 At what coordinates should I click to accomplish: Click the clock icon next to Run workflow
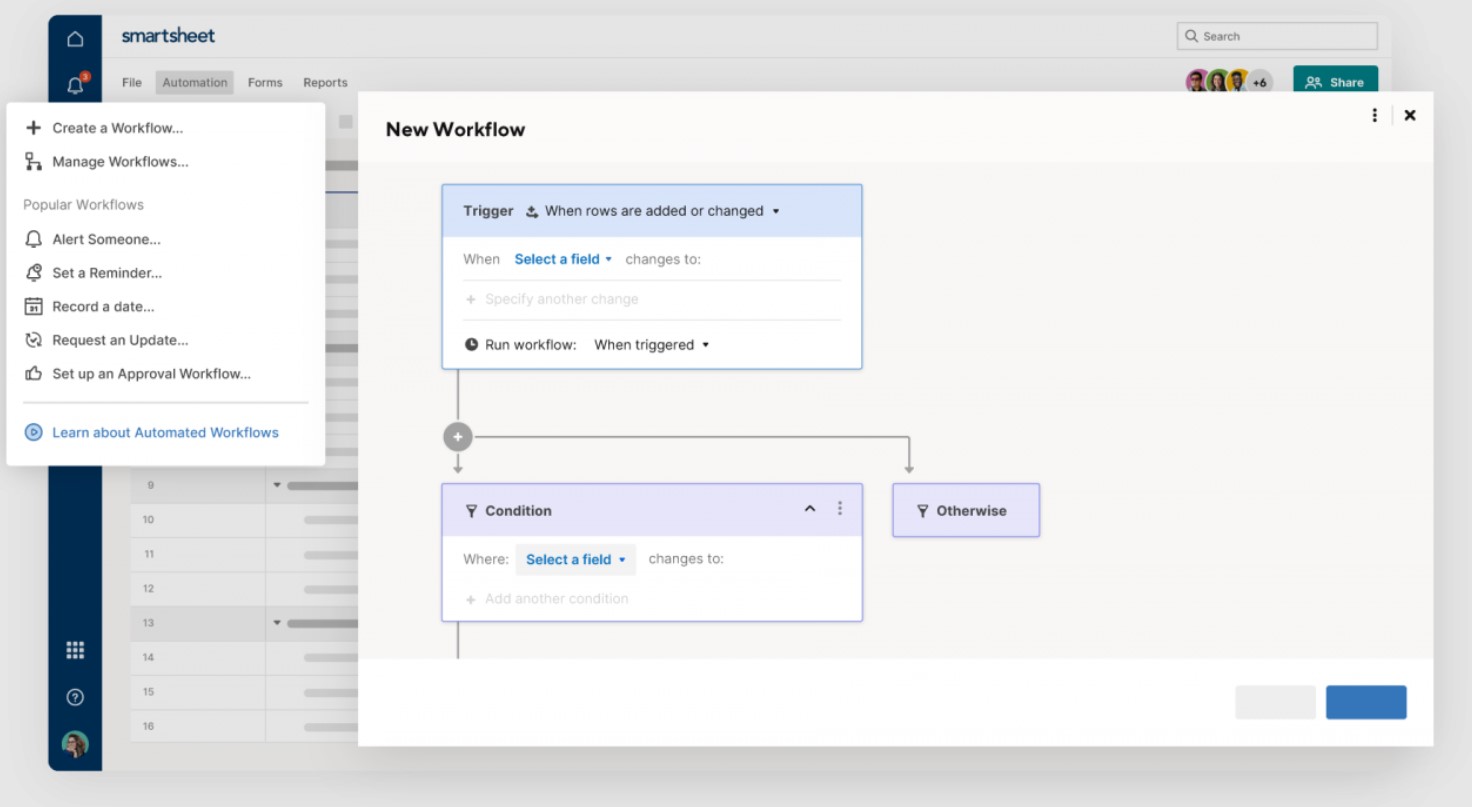472,344
